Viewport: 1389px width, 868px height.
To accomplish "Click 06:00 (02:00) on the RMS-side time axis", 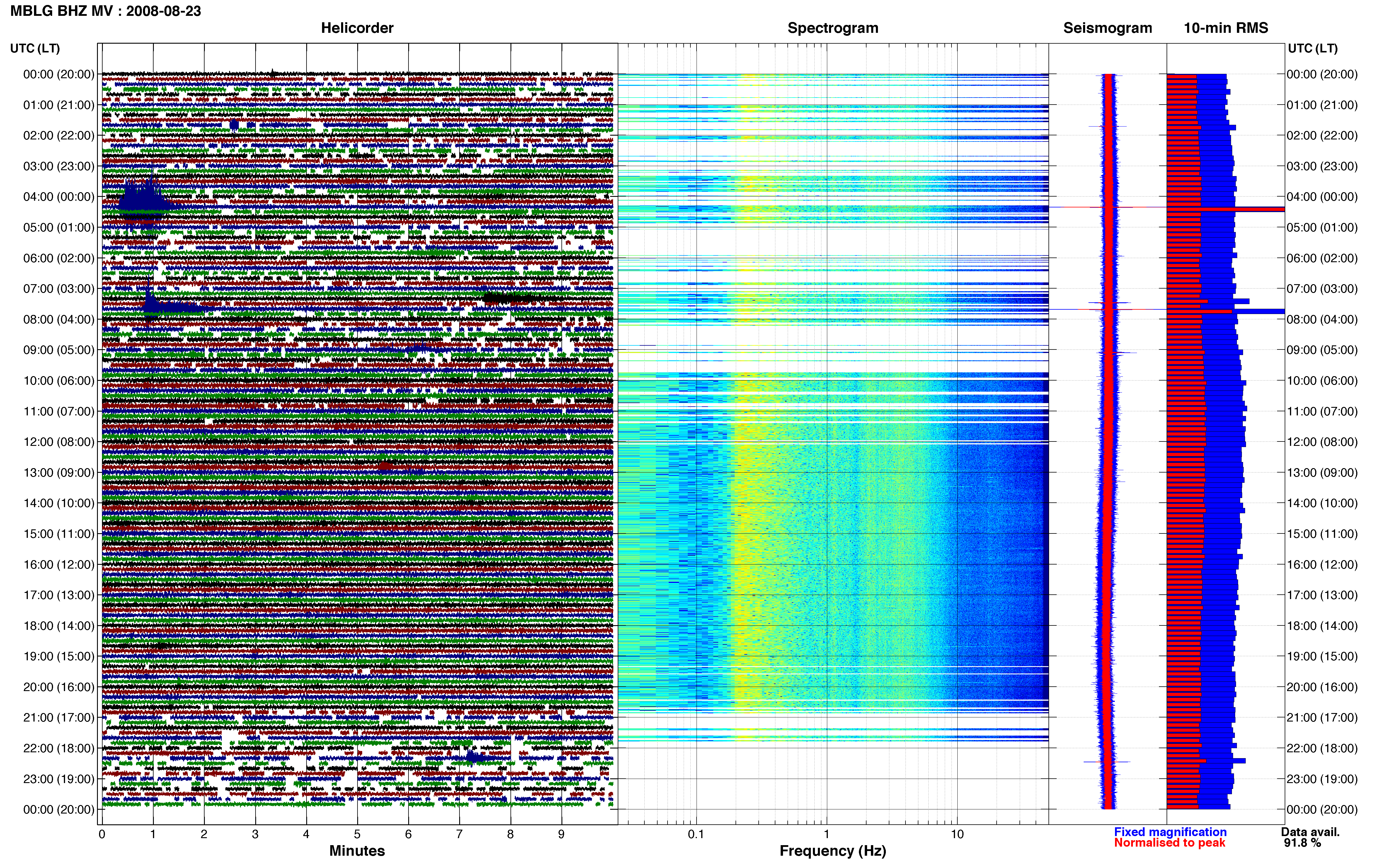I will point(1322,258).
